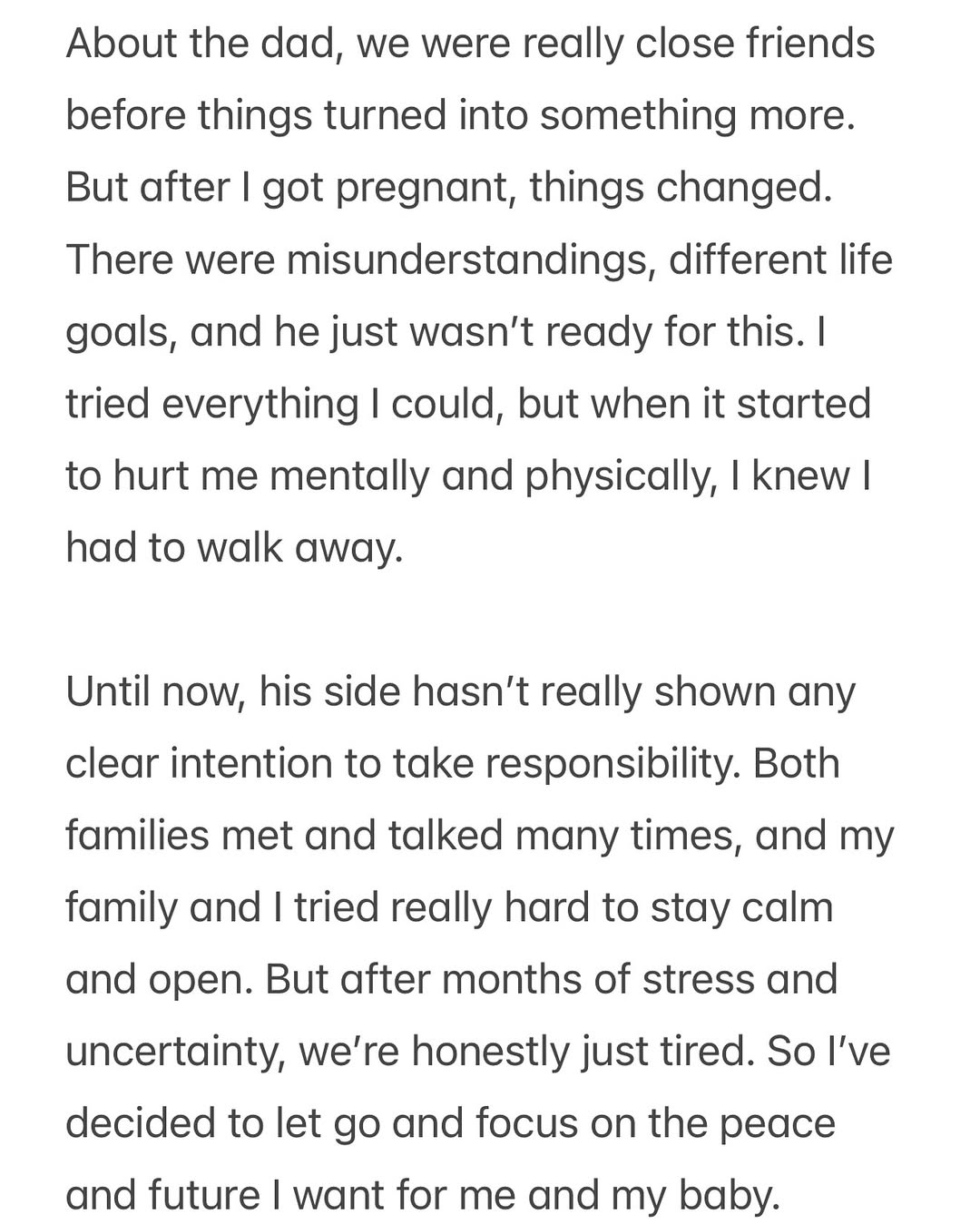Click the word "peace" in the text
The width and height of the screenshot is (980, 1224).
point(777,1125)
